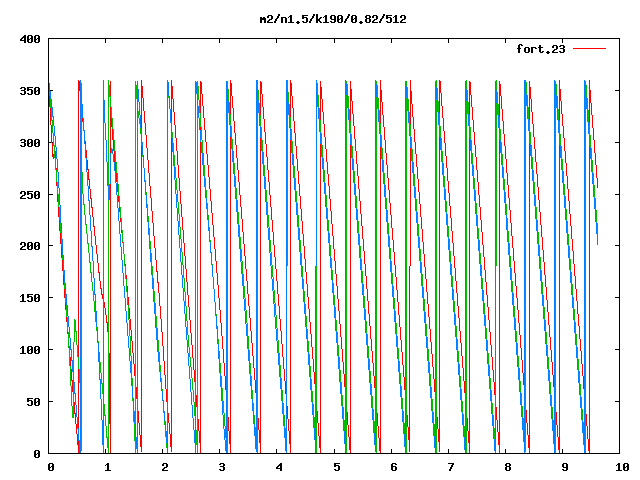Click x-axis label 1

click(x=108, y=467)
